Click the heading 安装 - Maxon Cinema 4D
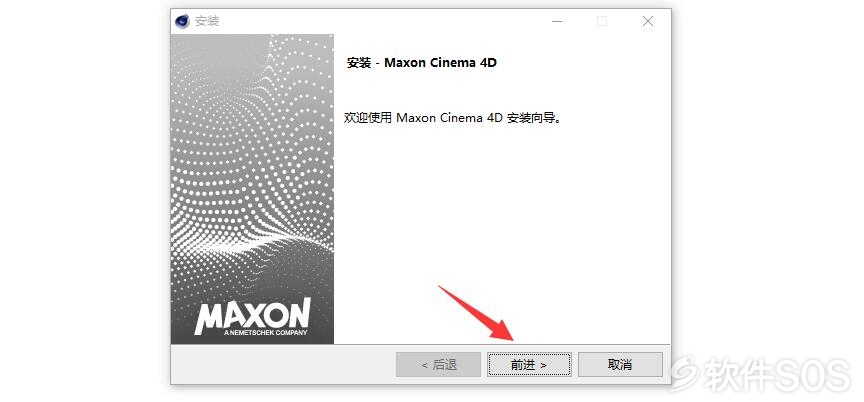The width and height of the screenshot is (864, 402). click(x=422, y=63)
